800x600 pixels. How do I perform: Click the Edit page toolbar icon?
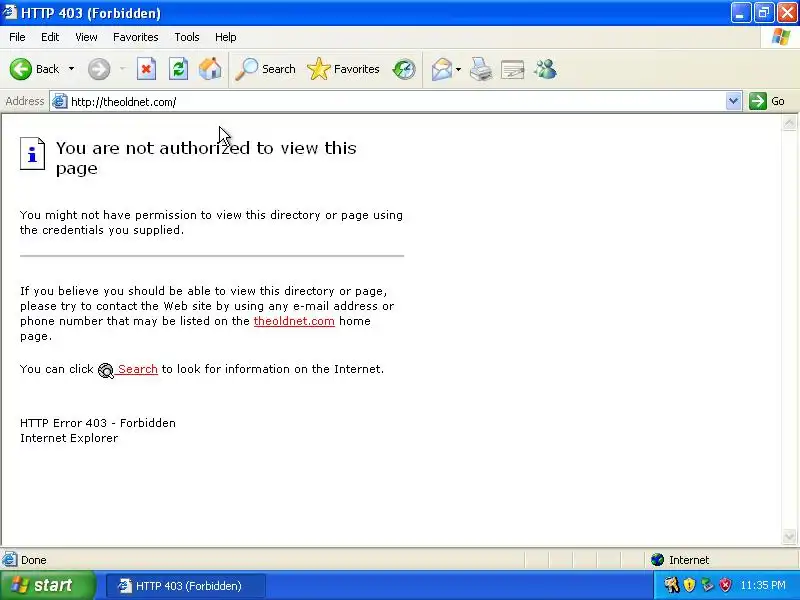(x=513, y=69)
